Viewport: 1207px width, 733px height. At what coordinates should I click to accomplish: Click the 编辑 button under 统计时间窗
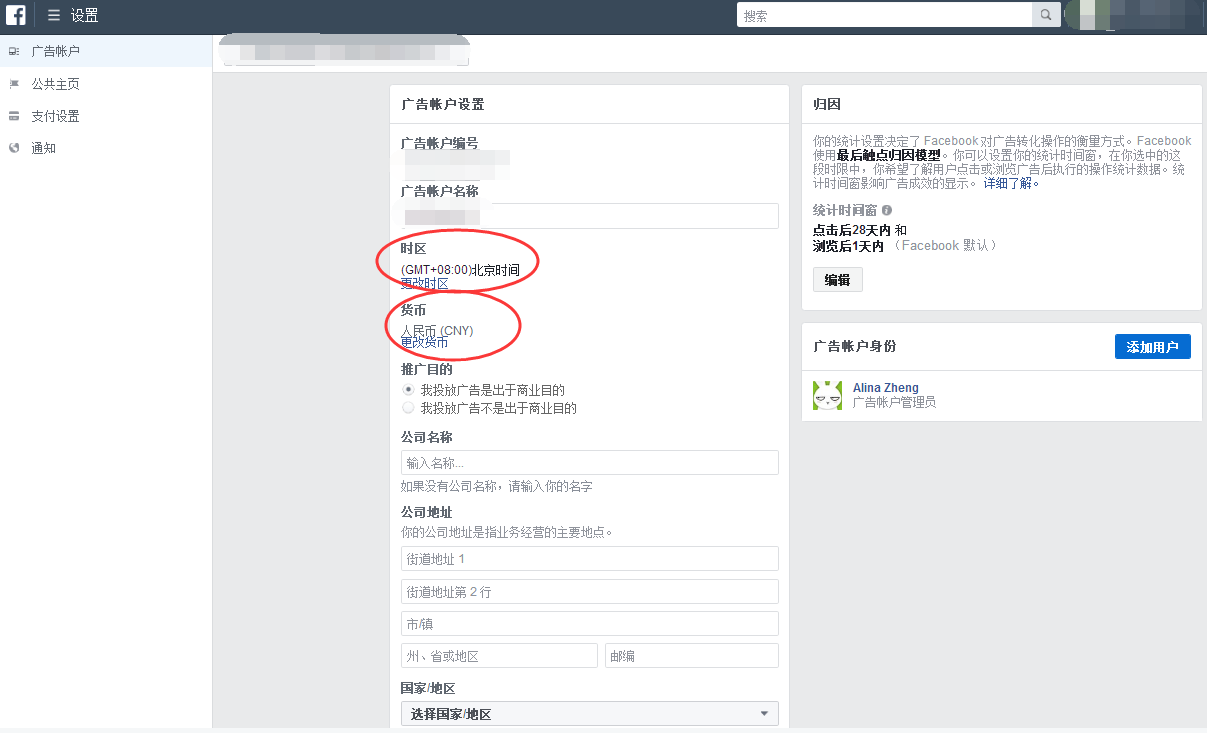pyautogui.click(x=837, y=279)
